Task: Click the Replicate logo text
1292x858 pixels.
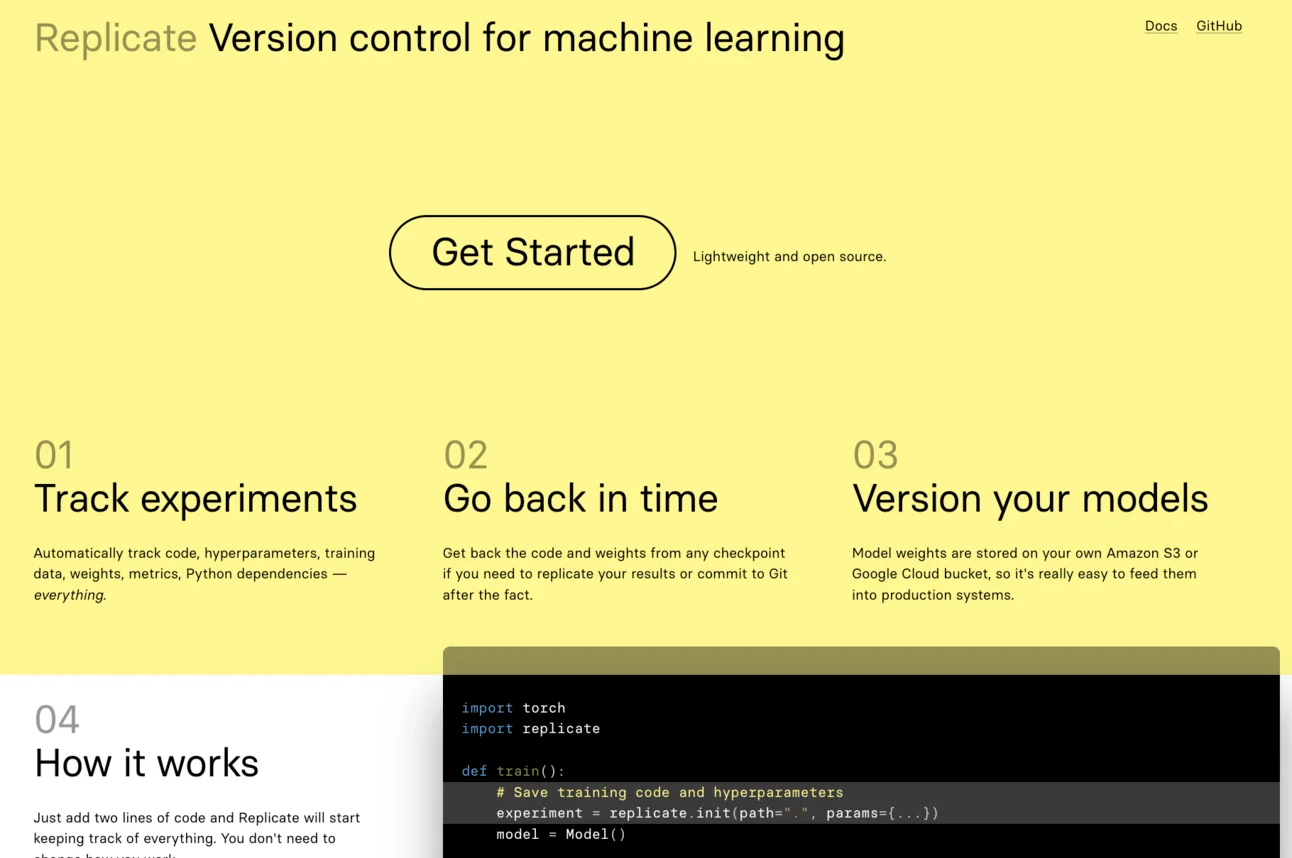Action: [116, 38]
